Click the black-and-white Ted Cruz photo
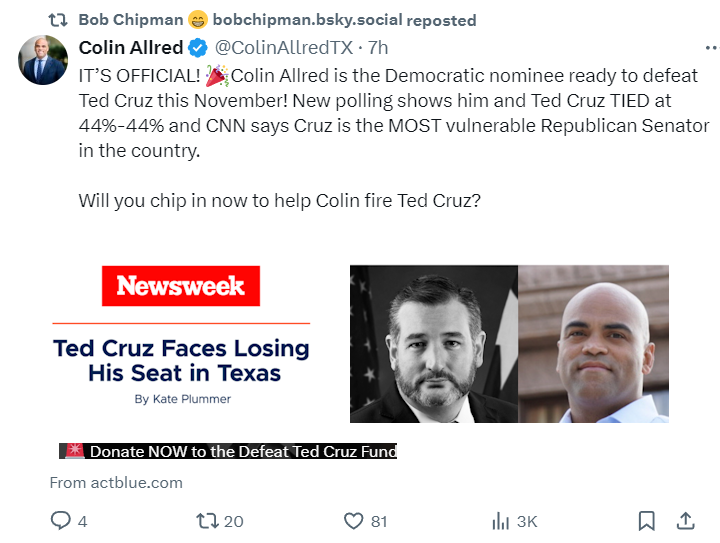This screenshot has height=543, width=720. (x=433, y=344)
